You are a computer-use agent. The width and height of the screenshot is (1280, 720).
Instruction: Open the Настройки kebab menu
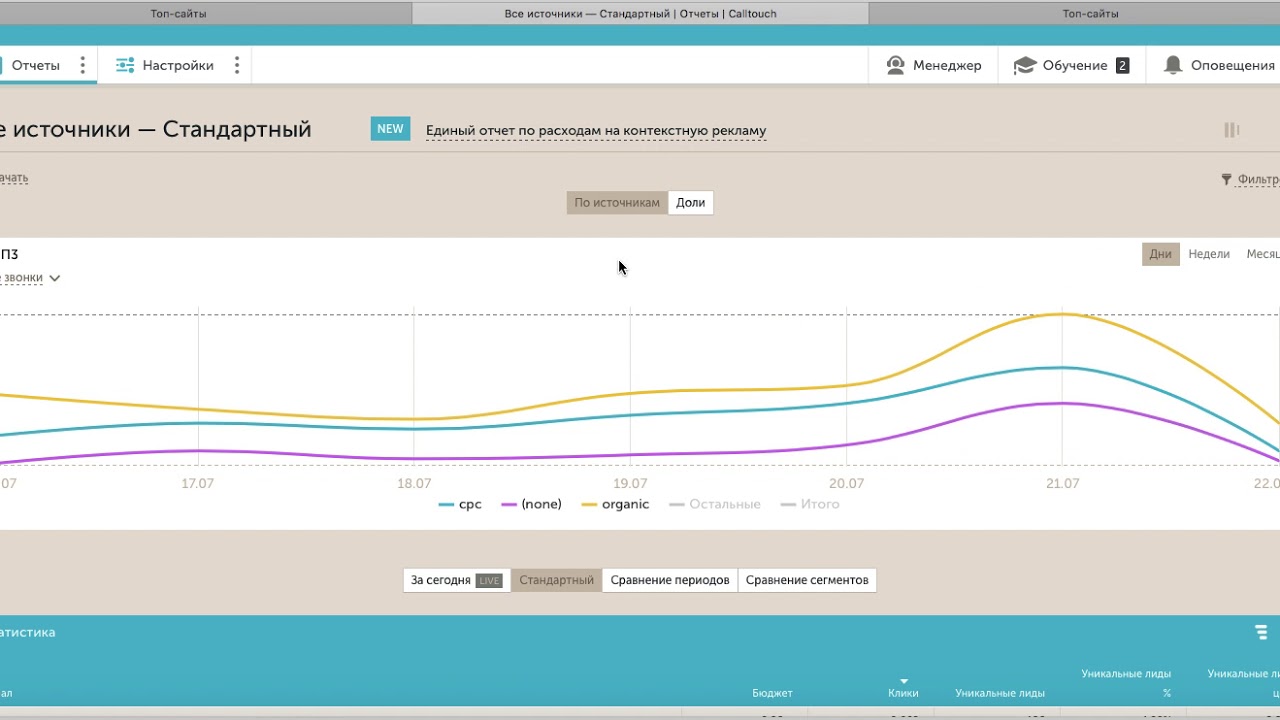[x=237, y=65]
